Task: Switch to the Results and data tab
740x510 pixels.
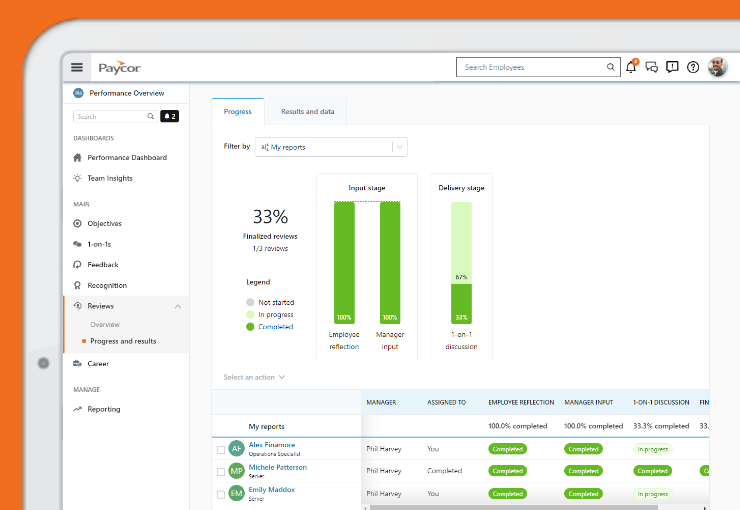Action: (308, 112)
